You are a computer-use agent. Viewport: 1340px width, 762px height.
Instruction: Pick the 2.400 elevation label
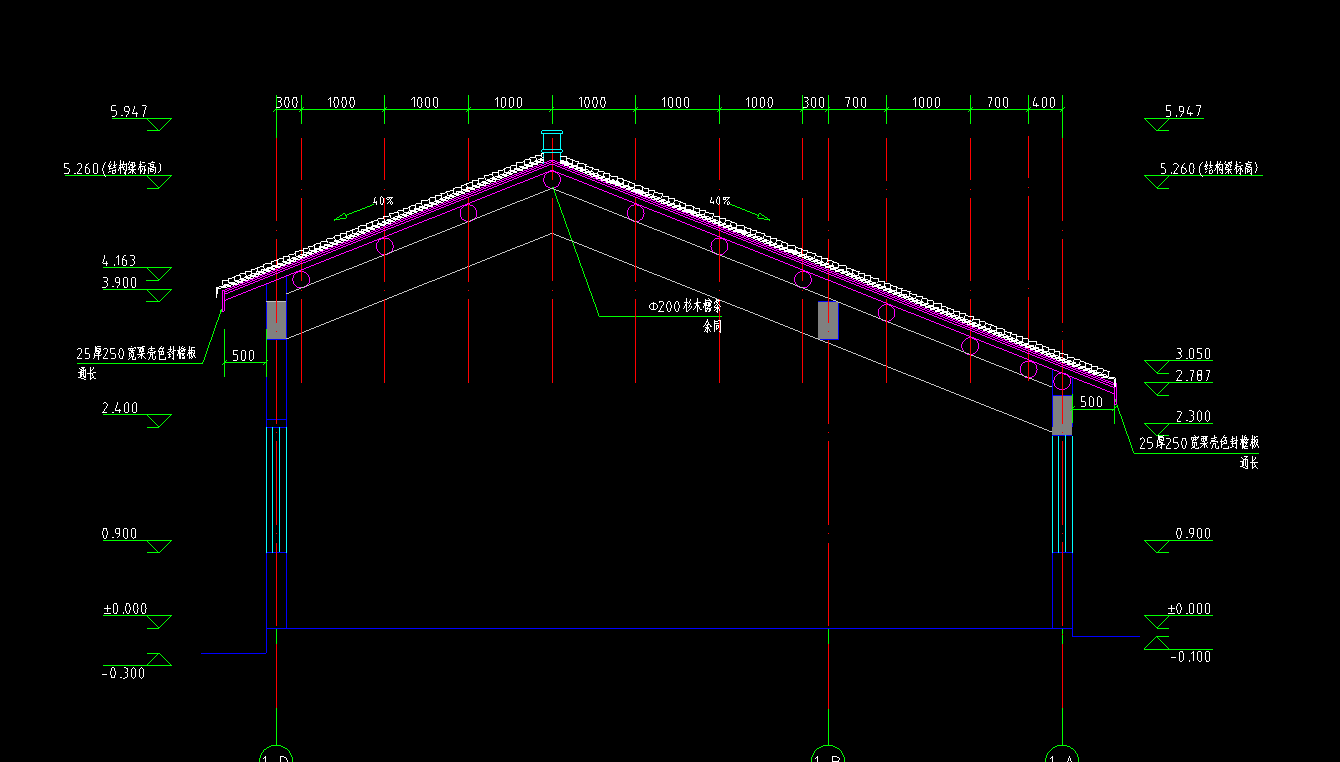120,408
